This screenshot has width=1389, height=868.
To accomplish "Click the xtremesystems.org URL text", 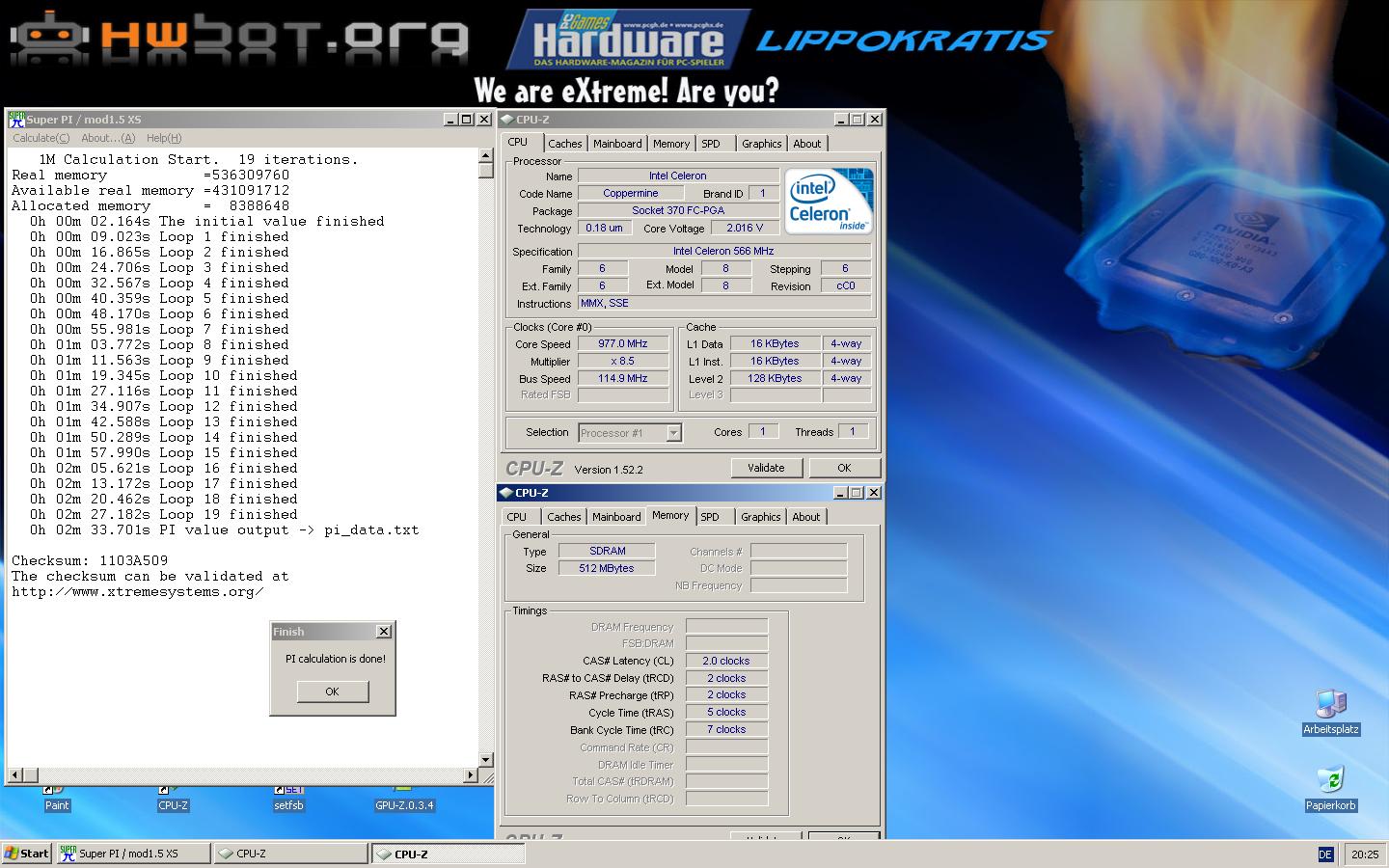I will (138, 591).
